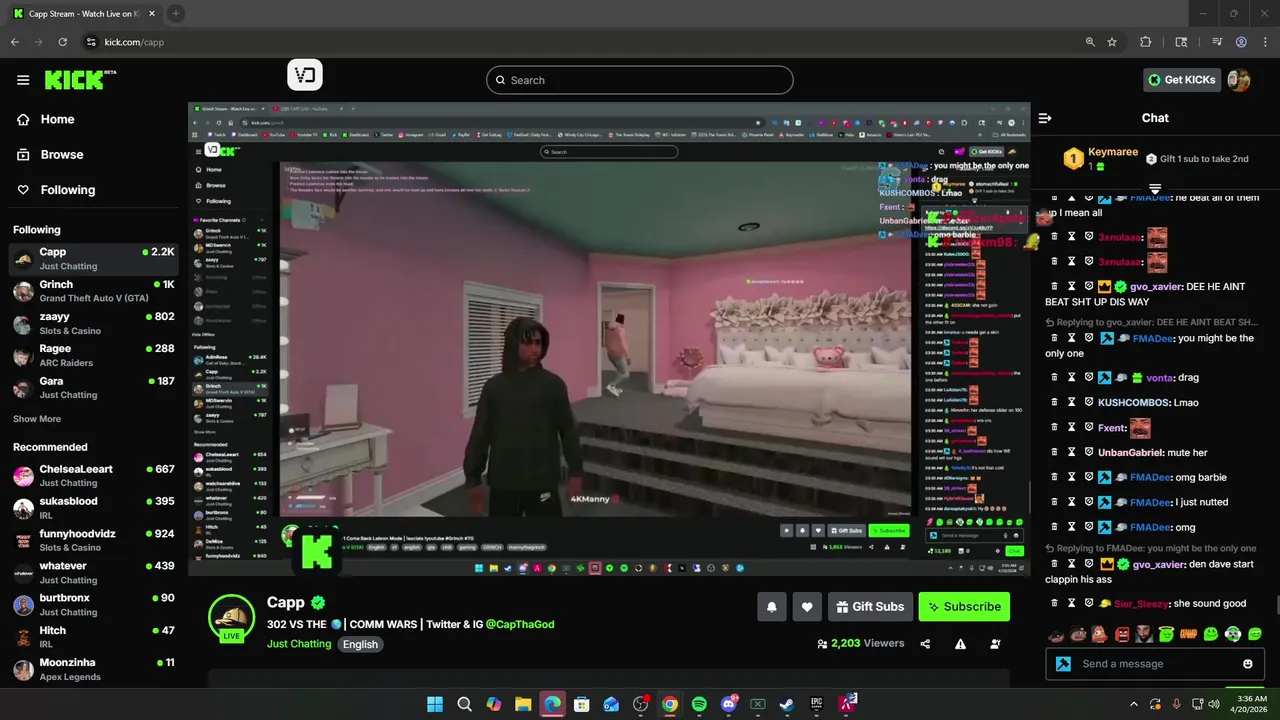
Task: Timeout vonta using the hourglass icon
Action: click(x=1071, y=378)
